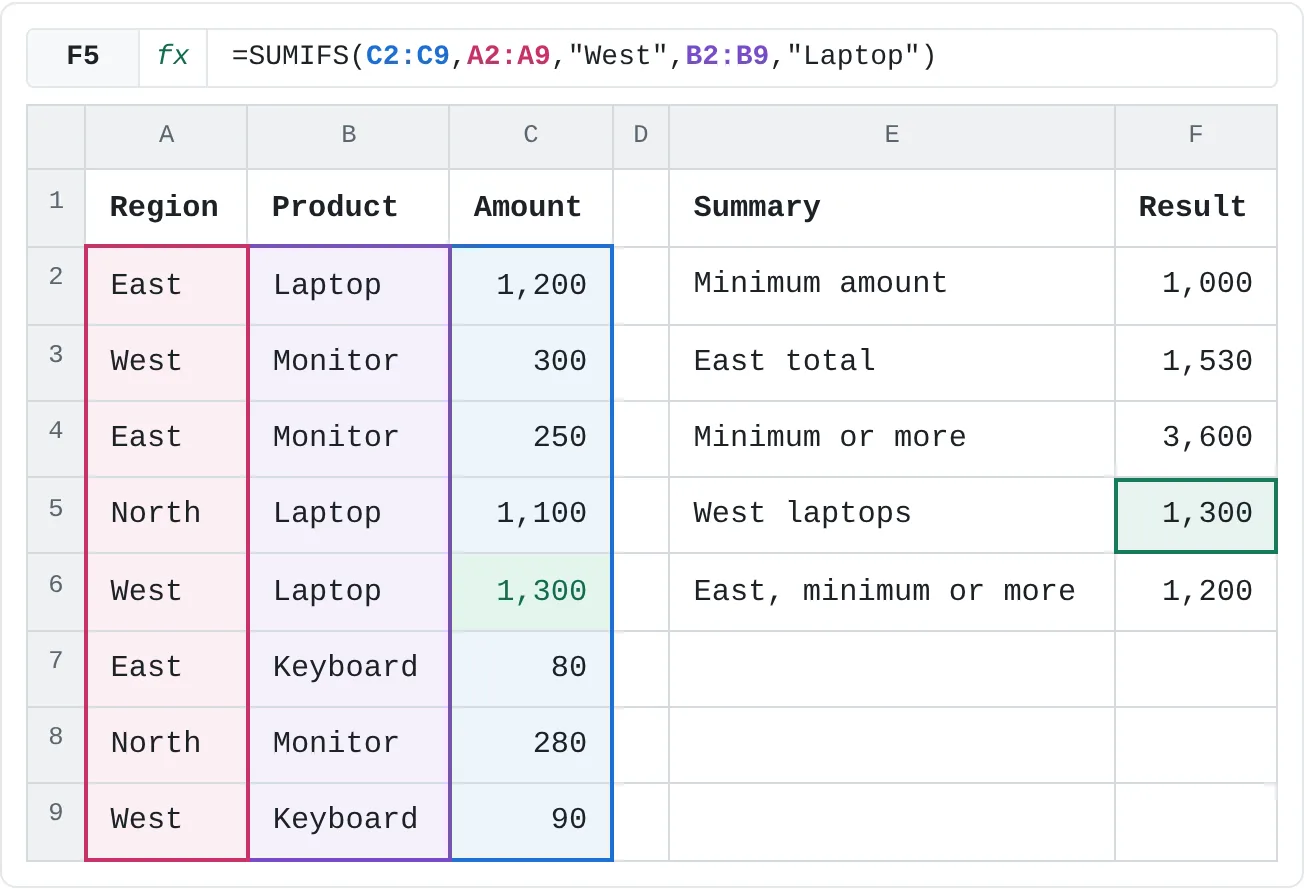Select the cell containing 1,200 in Amount column

[531, 286]
